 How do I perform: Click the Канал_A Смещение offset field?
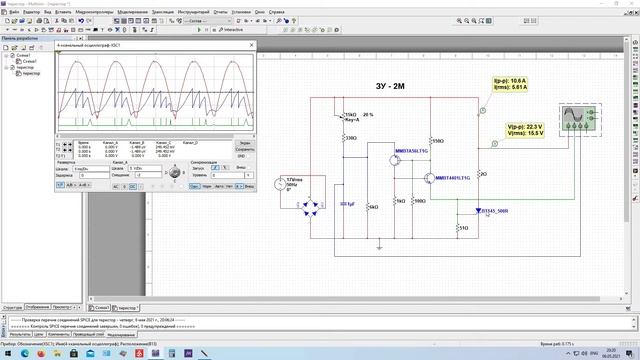(x=148, y=176)
